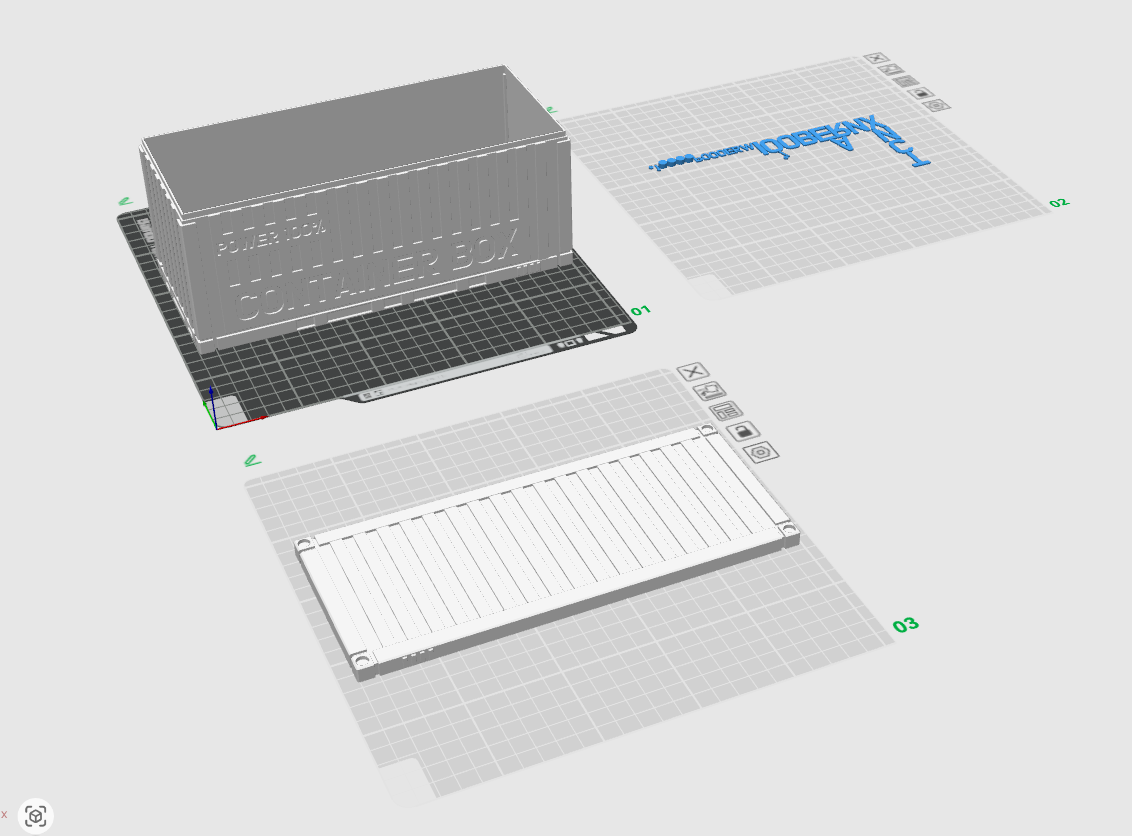The height and width of the screenshot is (836, 1132).
Task: Arrange objects on plate 02
Action: coord(906,81)
